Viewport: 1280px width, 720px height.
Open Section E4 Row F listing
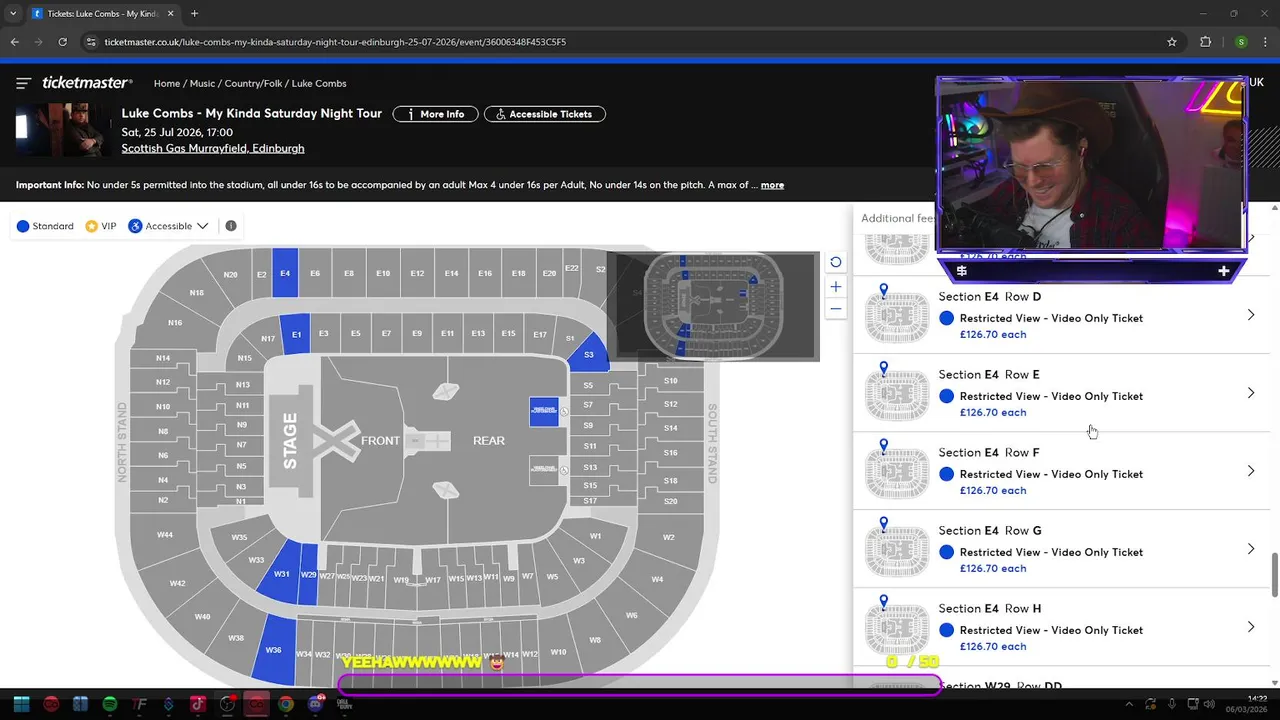[1062, 471]
